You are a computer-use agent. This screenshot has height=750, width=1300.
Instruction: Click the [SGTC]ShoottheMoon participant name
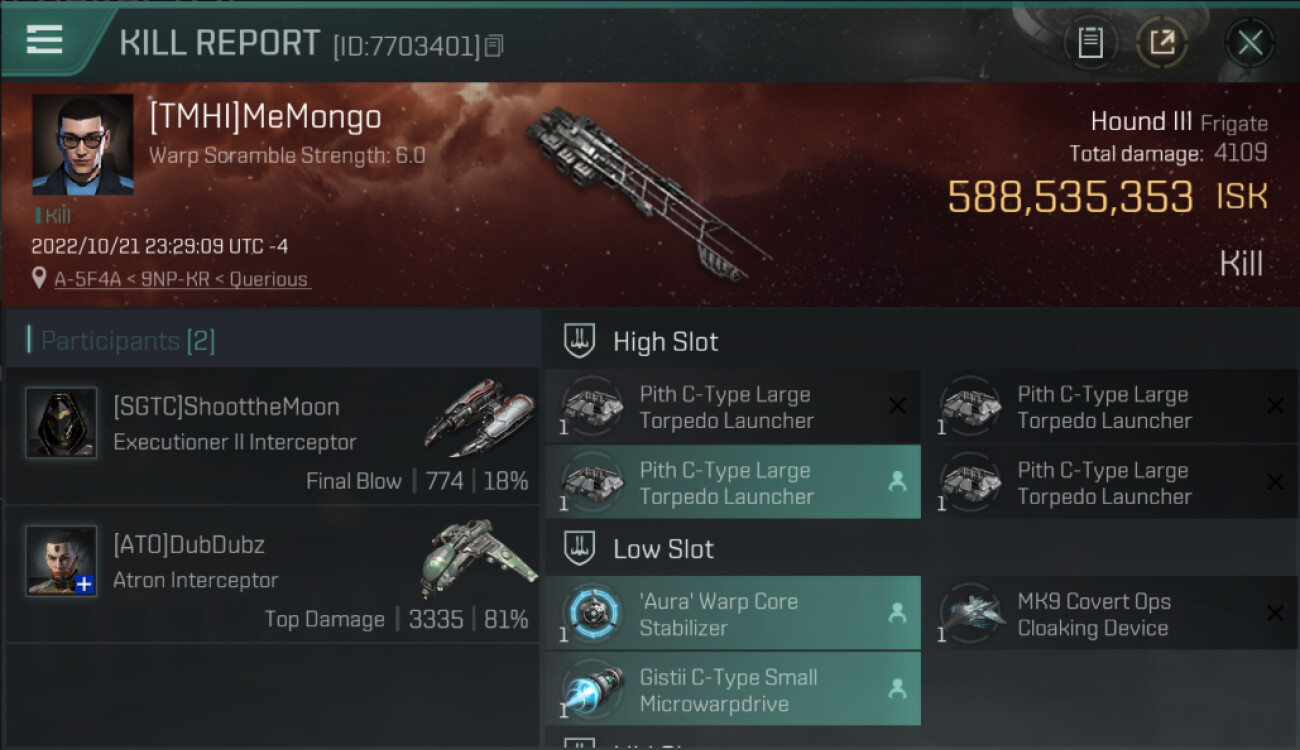click(226, 407)
